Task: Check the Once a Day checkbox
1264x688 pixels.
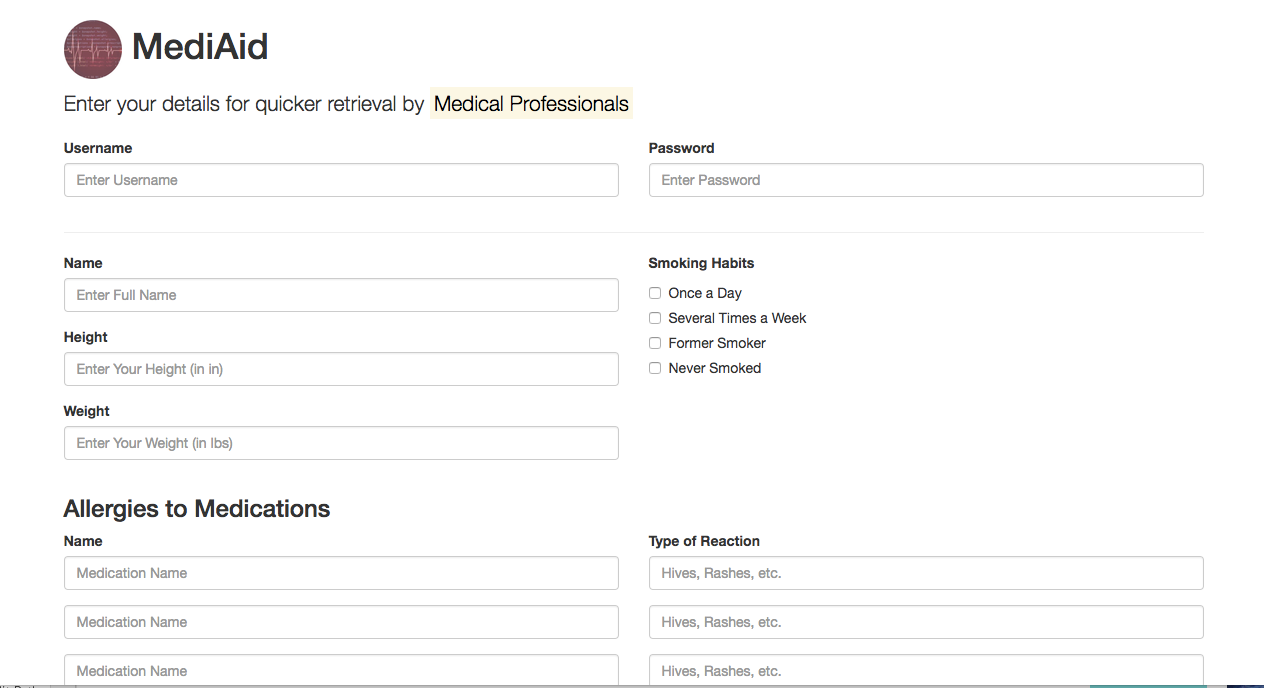Action: (x=655, y=293)
